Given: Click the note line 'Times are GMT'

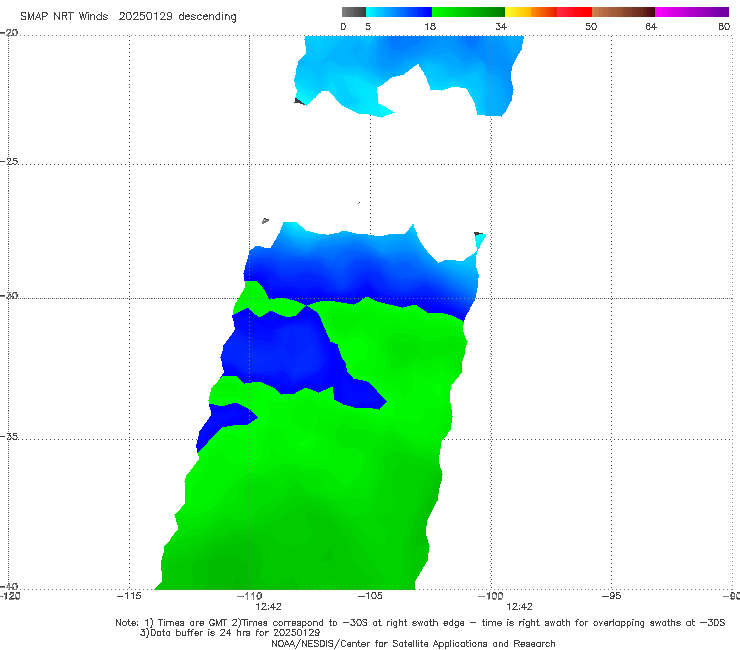Looking at the screenshot, I should click(193, 623).
